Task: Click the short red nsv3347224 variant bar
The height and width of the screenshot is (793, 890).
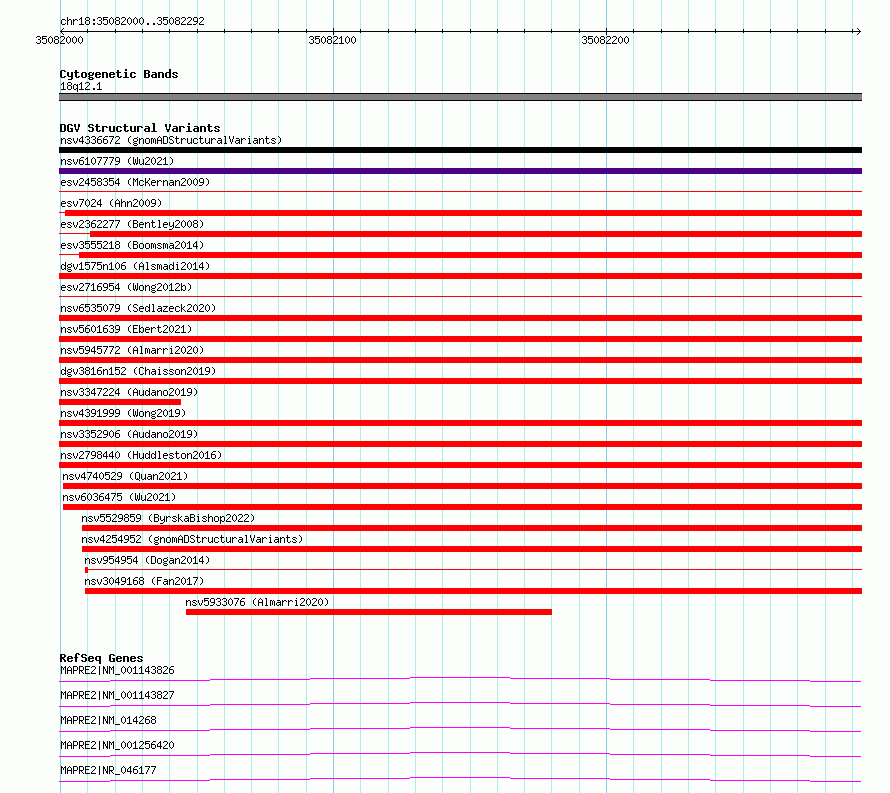Action: (120, 402)
